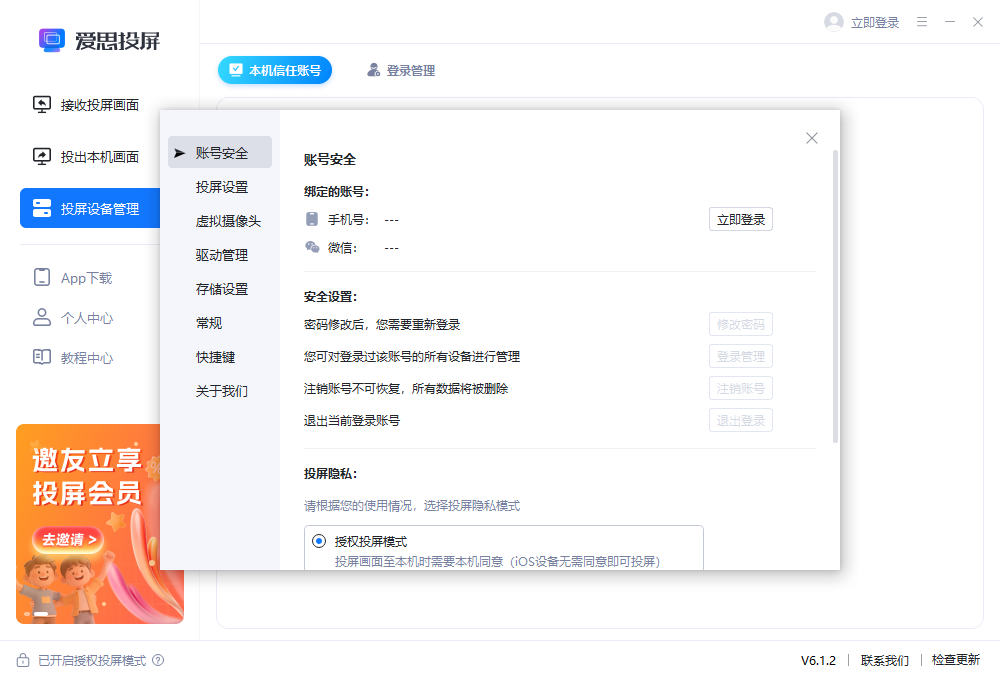Open the 投屏设置 settings section
1000x680 pixels.
(220, 187)
